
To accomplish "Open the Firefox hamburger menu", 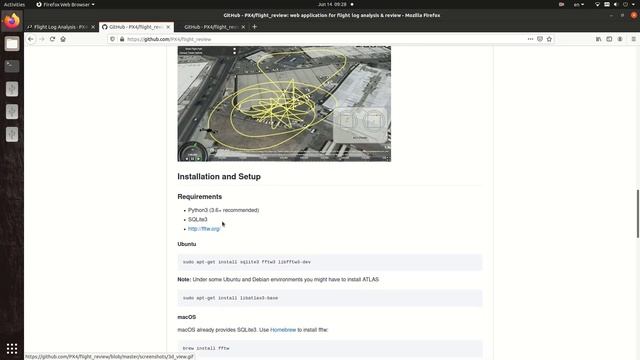I will pyautogui.click(x=633, y=39).
